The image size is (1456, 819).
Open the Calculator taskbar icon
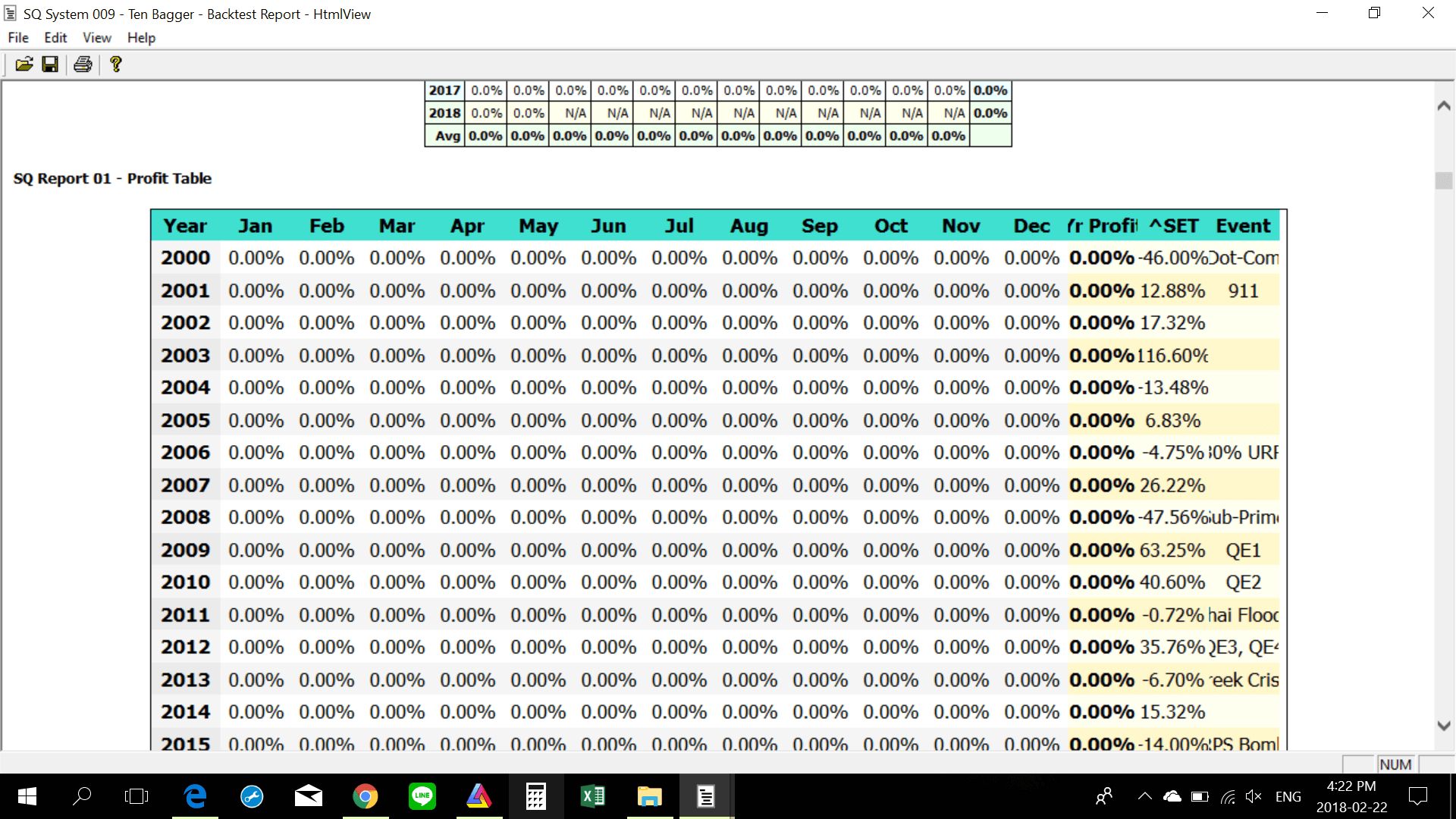(535, 796)
